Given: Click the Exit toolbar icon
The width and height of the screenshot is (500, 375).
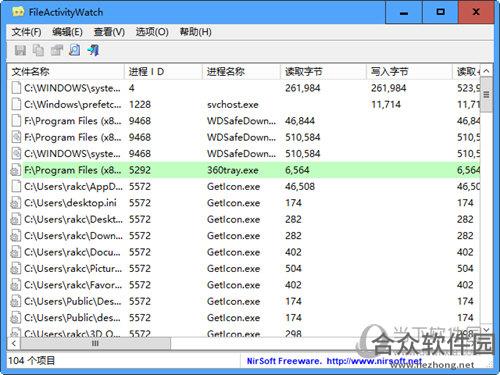Looking at the screenshot, I should 93,50.
